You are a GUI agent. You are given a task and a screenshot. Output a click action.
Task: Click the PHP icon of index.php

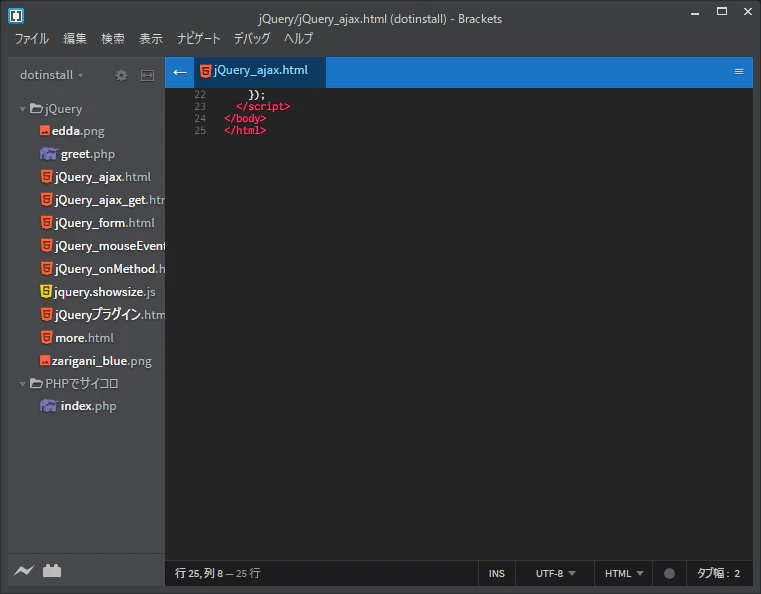pyautogui.click(x=49, y=406)
